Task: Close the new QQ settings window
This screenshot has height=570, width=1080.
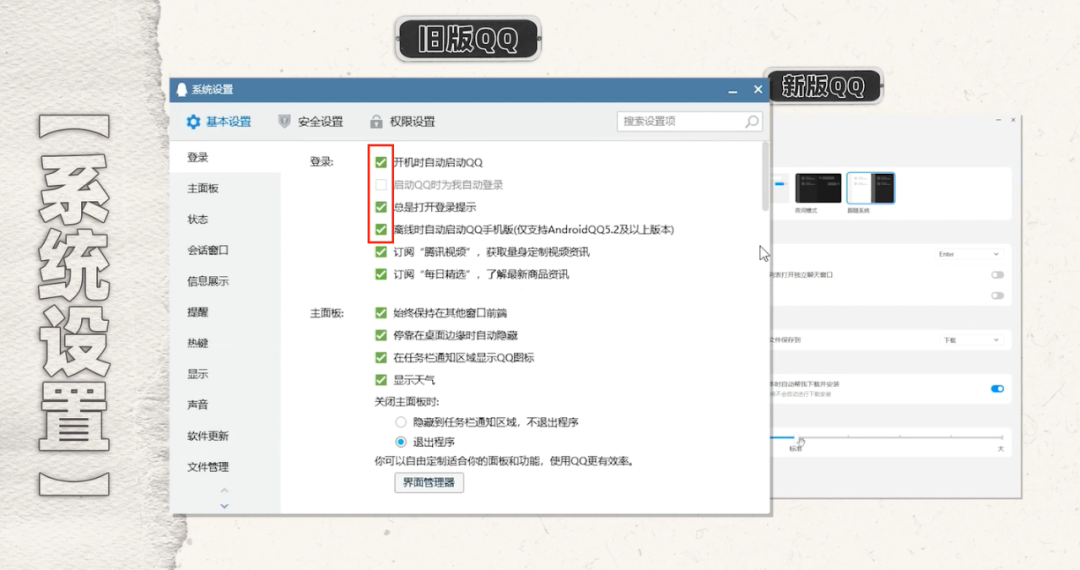Action: click(1013, 120)
